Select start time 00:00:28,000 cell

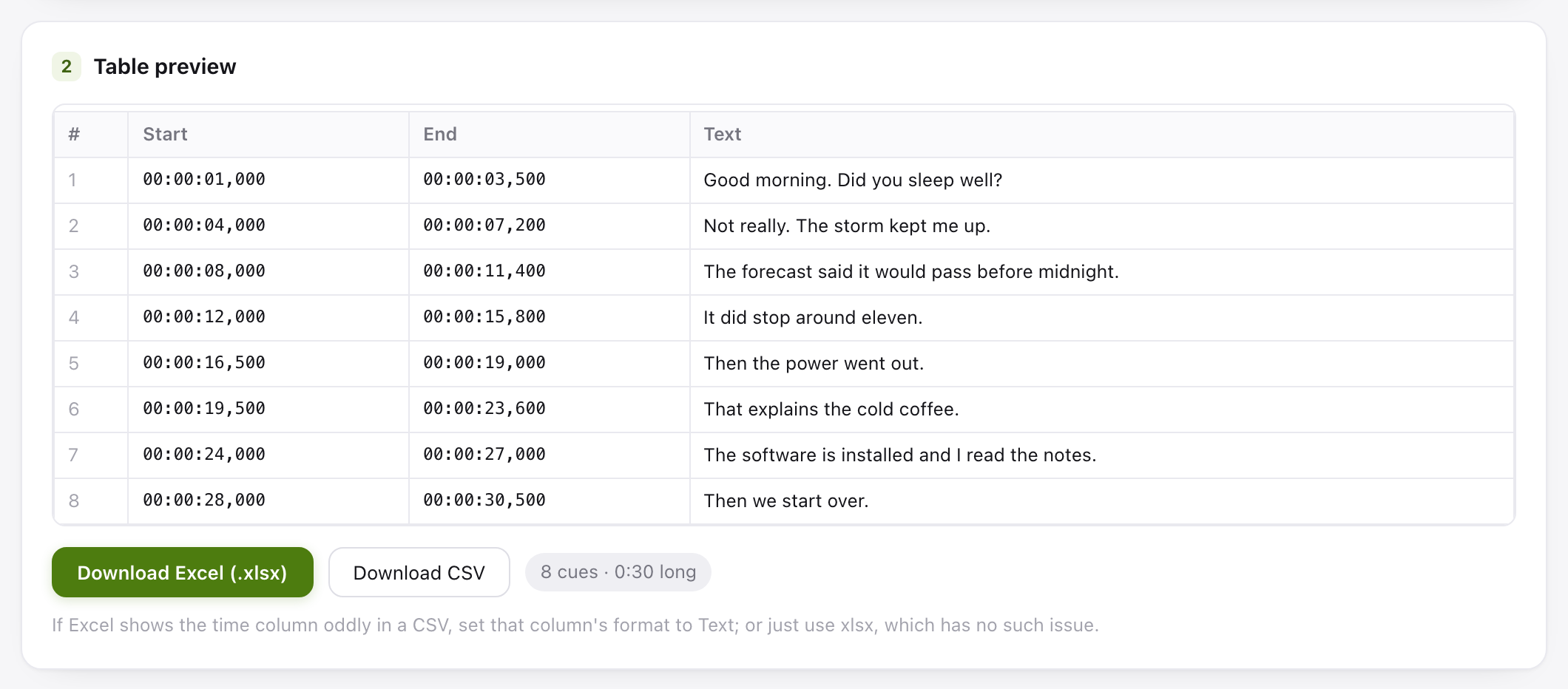click(x=268, y=501)
